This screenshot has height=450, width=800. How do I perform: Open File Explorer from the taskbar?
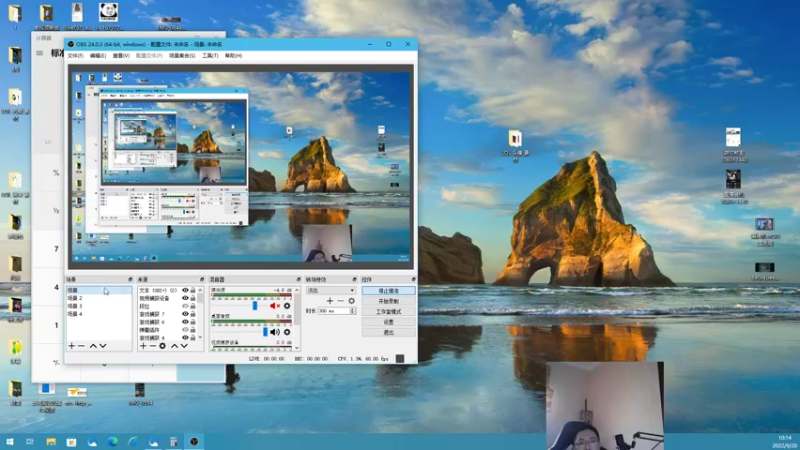click(x=51, y=441)
